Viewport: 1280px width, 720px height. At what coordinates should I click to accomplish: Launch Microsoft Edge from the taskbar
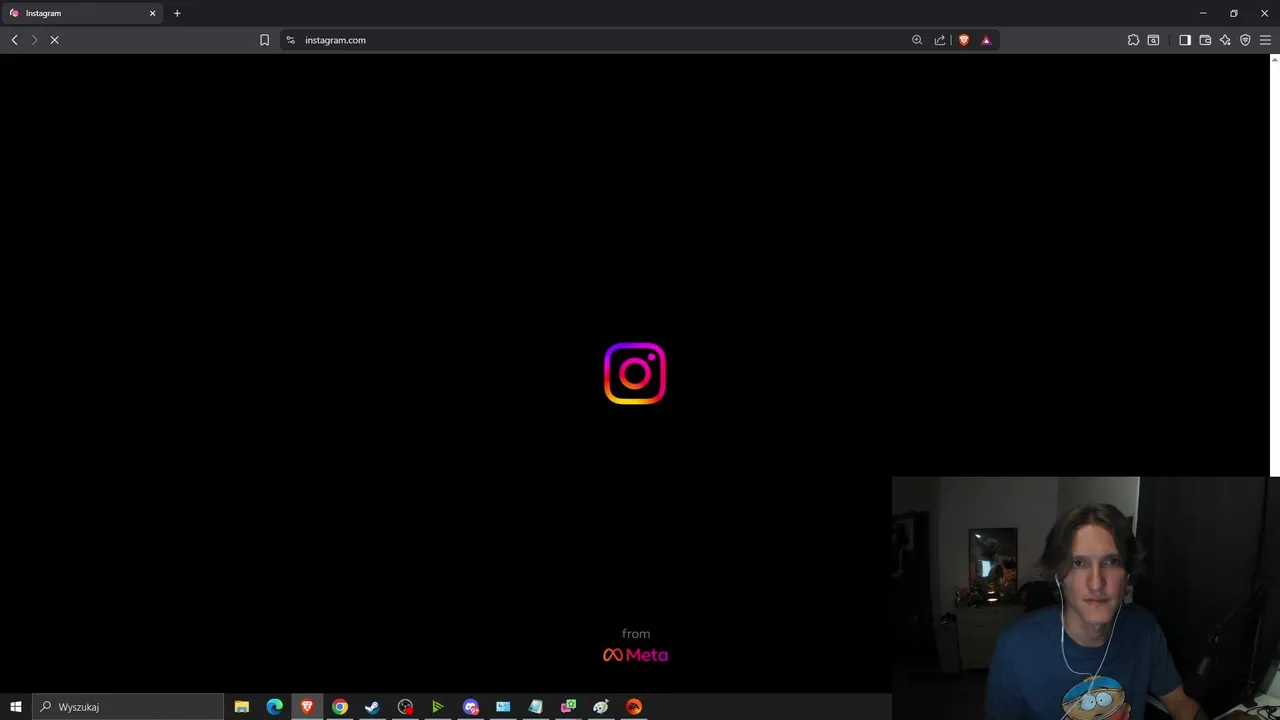point(274,707)
